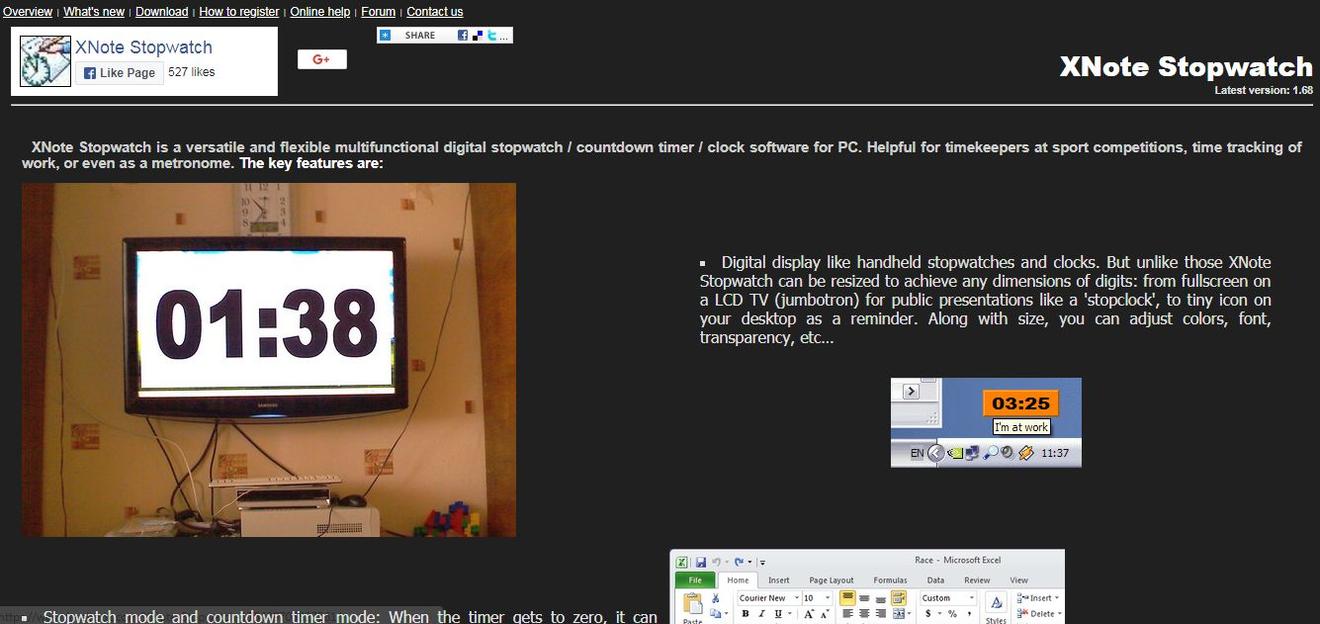
Task: Open the Custom number format dropdown
Action: pos(969,598)
